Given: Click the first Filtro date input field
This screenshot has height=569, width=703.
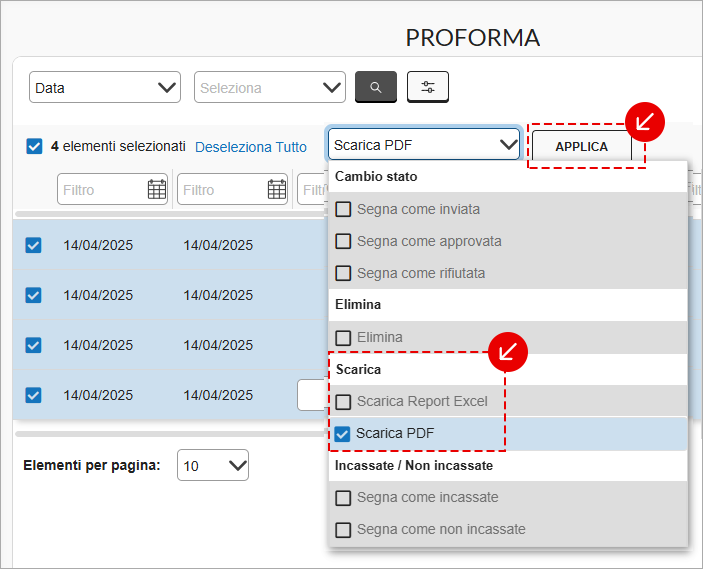Looking at the screenshot, I should (113, 189).
